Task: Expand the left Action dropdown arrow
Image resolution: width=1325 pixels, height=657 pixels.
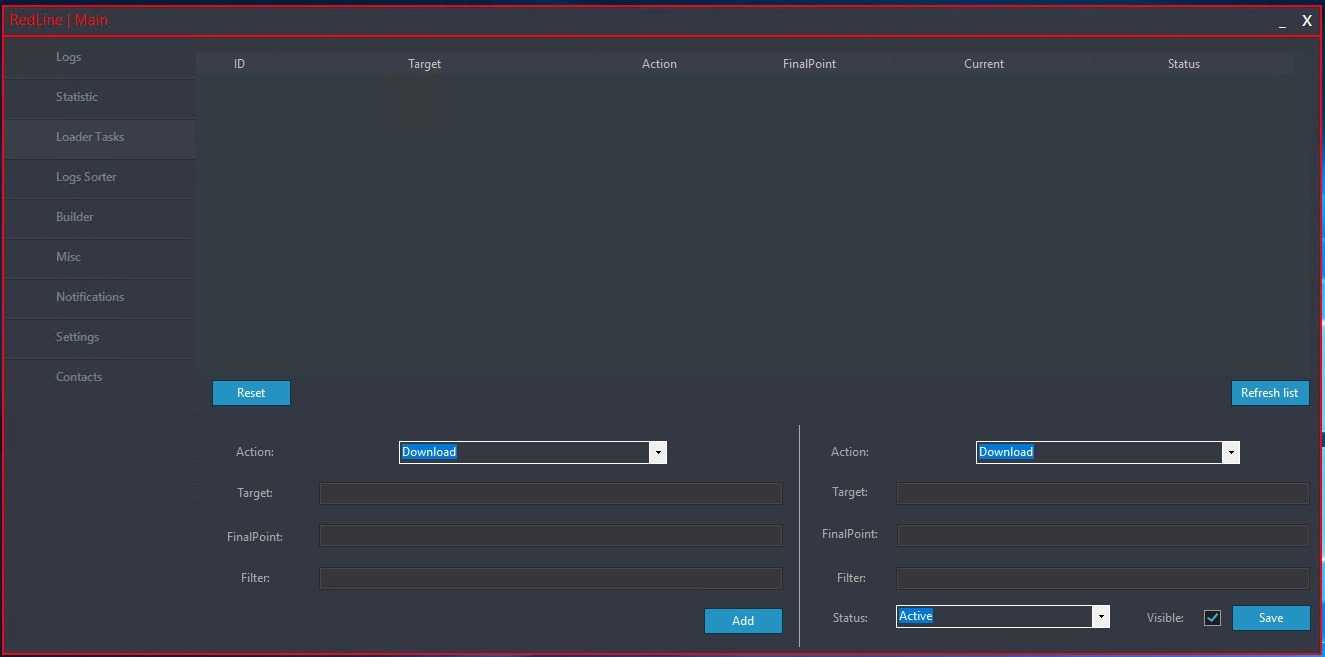Action: [658, 452]
